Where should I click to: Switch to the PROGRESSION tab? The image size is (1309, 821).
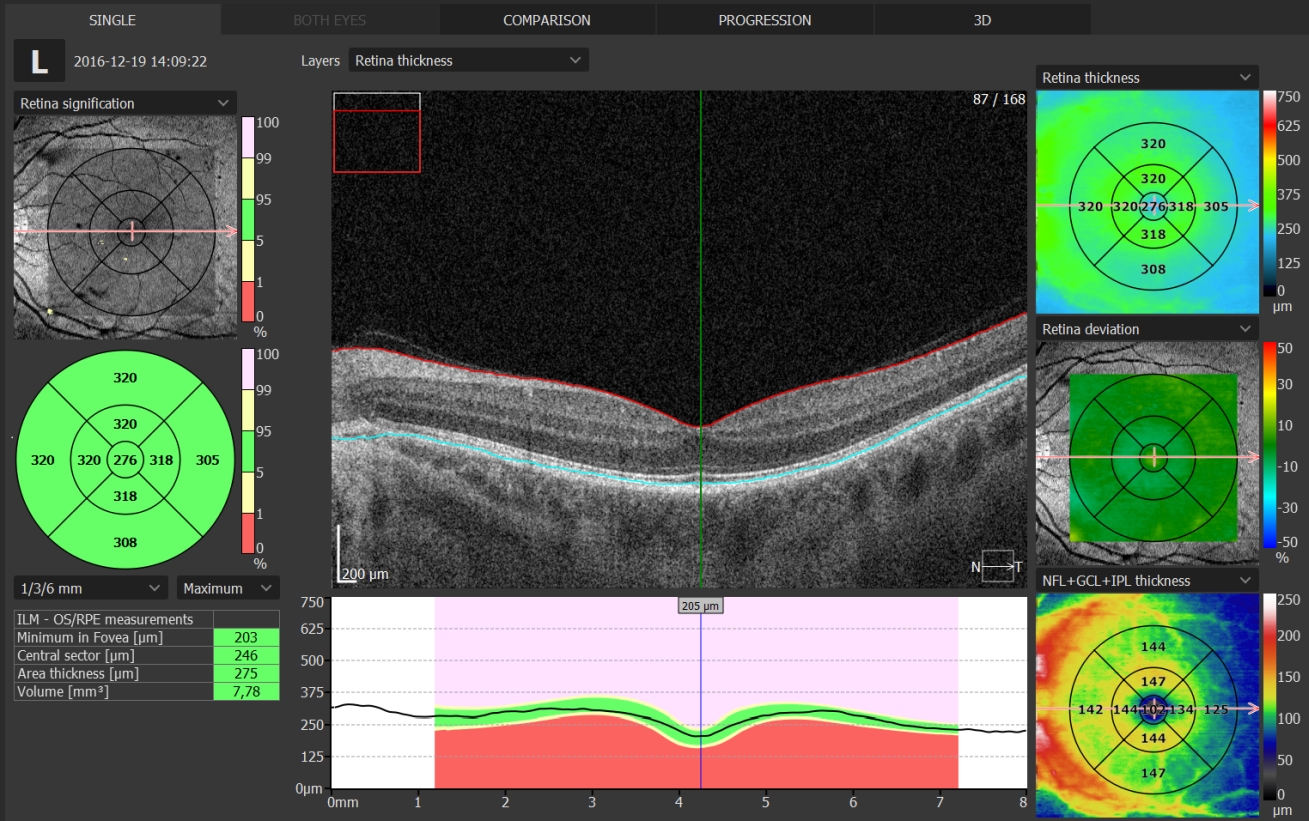click(x=764, y=20)
